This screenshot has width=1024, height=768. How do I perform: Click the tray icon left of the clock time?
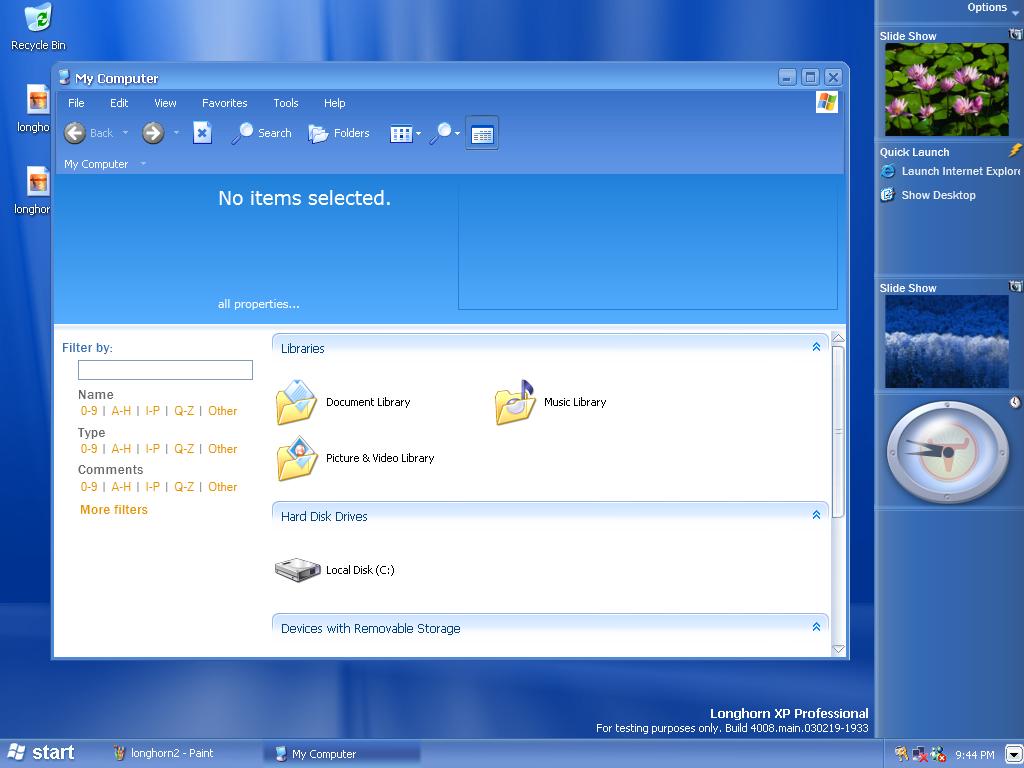pyautogui.click(x=938, y=754)
